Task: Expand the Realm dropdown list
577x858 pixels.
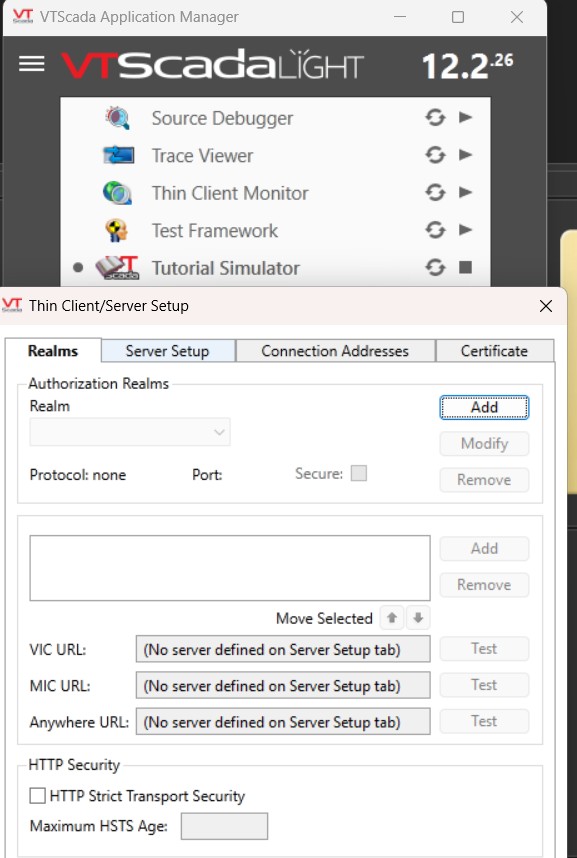Action: pyautogui.click(x=130, y=432)
